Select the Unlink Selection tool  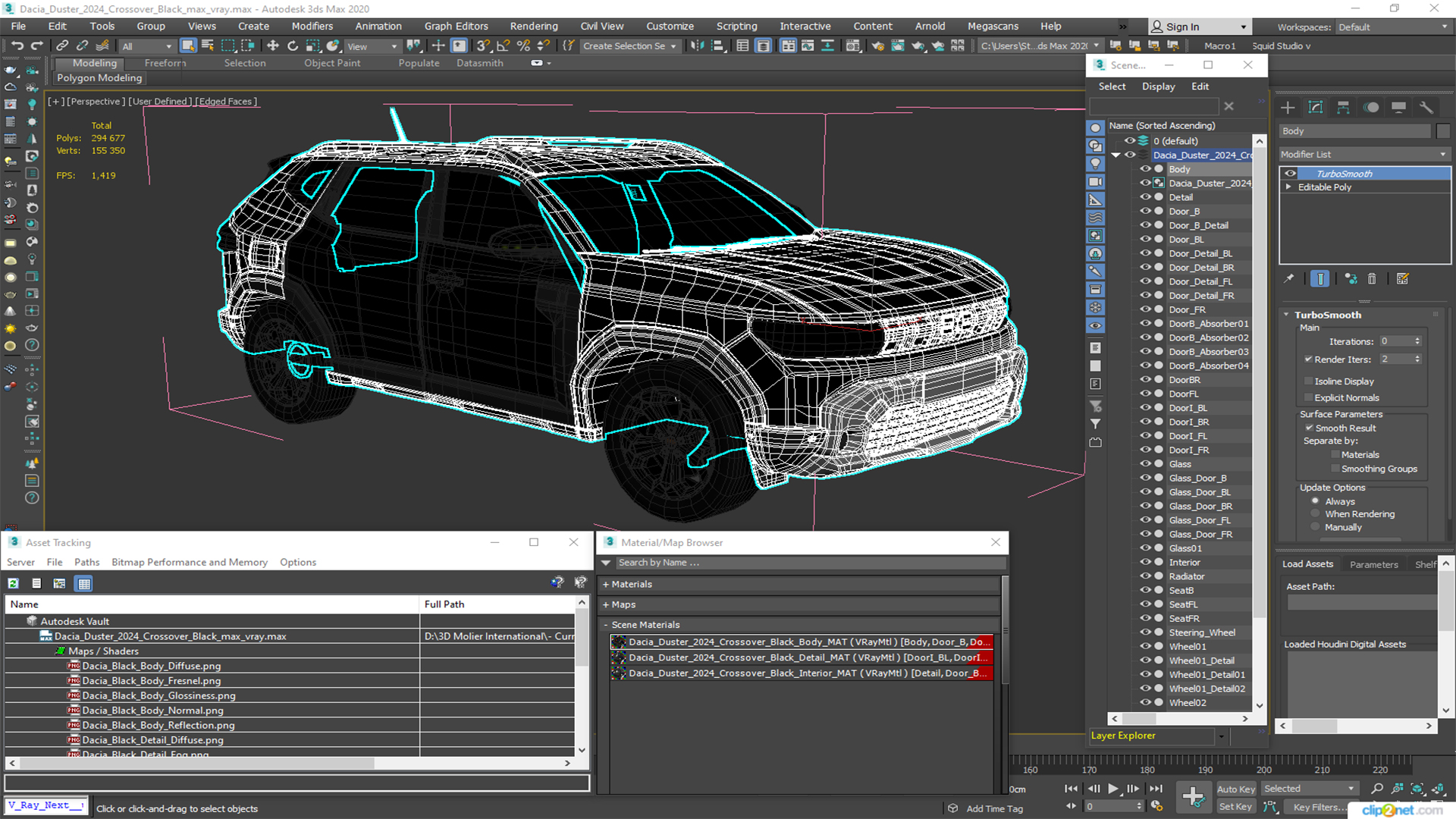(x=82, y=45)
